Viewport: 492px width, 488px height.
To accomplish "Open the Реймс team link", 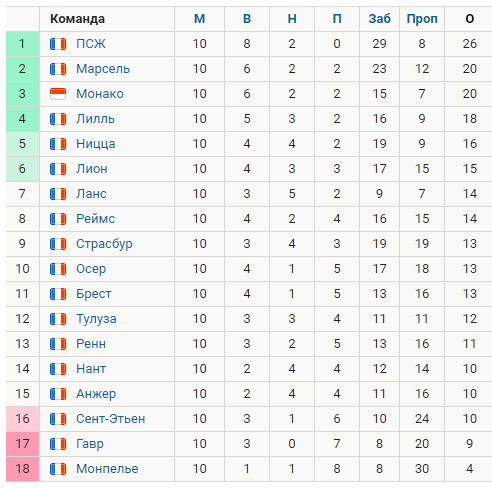I will [x=95, y=219].
